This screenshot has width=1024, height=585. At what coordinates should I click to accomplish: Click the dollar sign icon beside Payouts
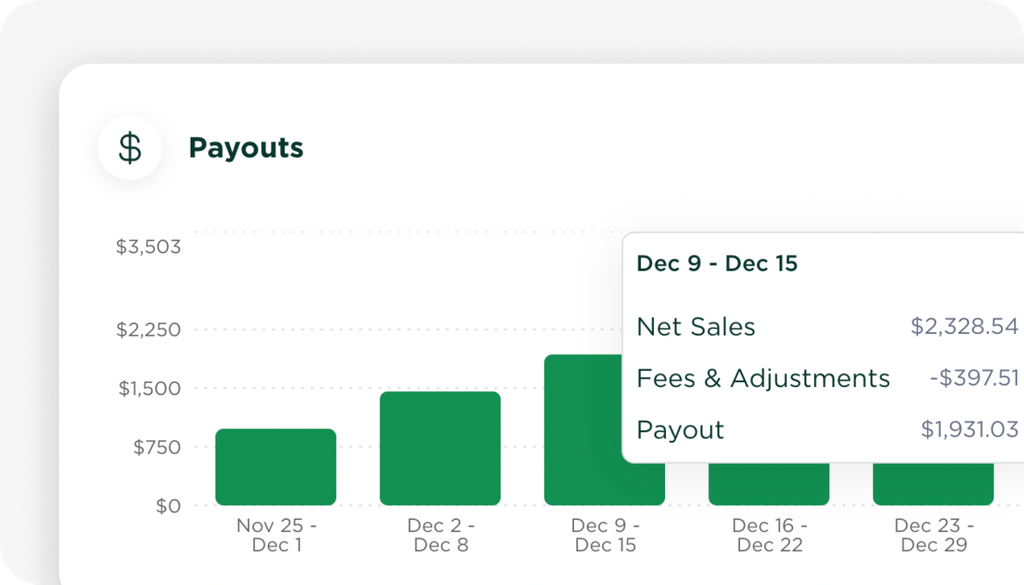tap(130, 148)
